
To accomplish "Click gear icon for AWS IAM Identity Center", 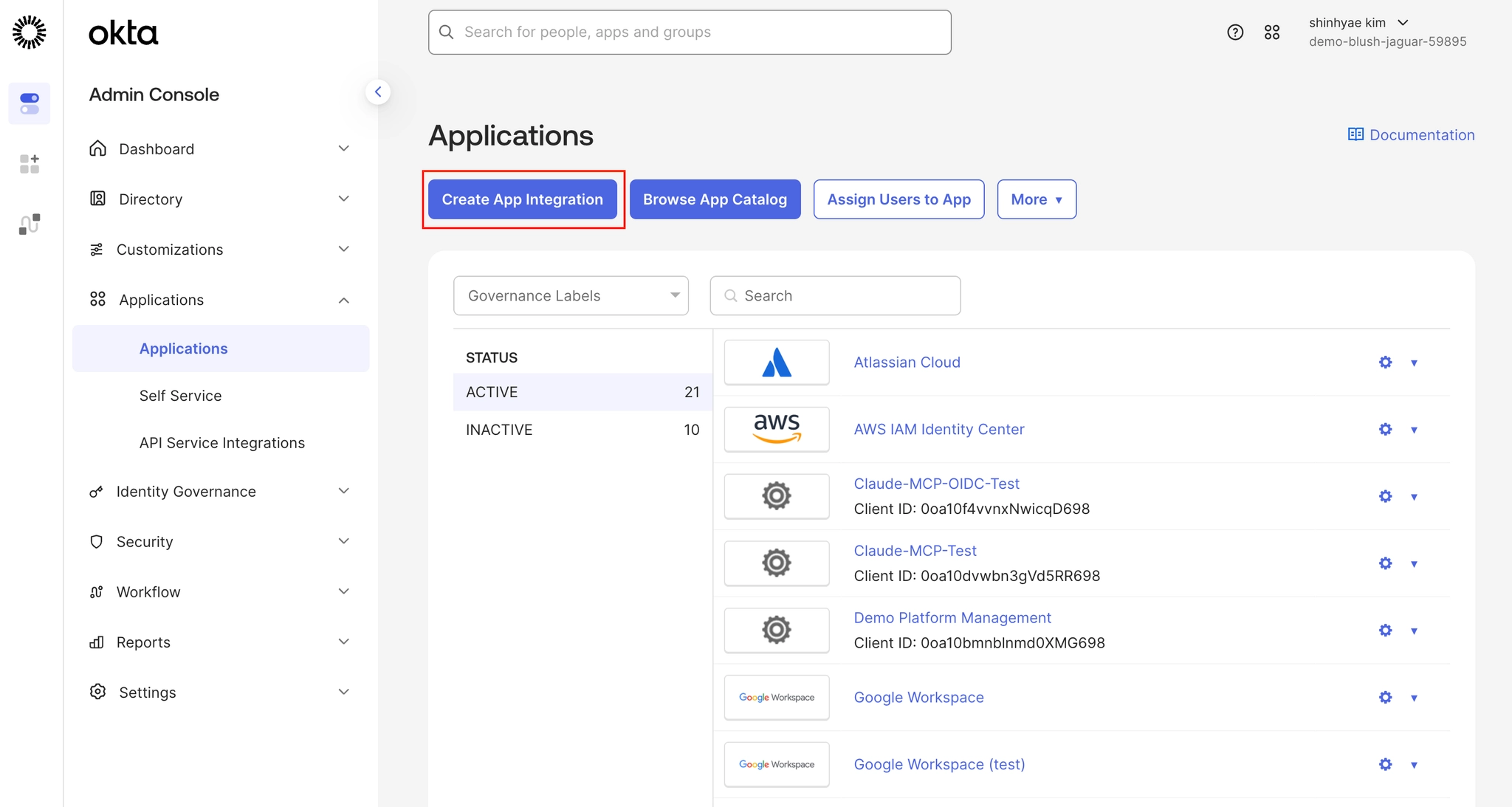I will click(x=1386, y=430).
